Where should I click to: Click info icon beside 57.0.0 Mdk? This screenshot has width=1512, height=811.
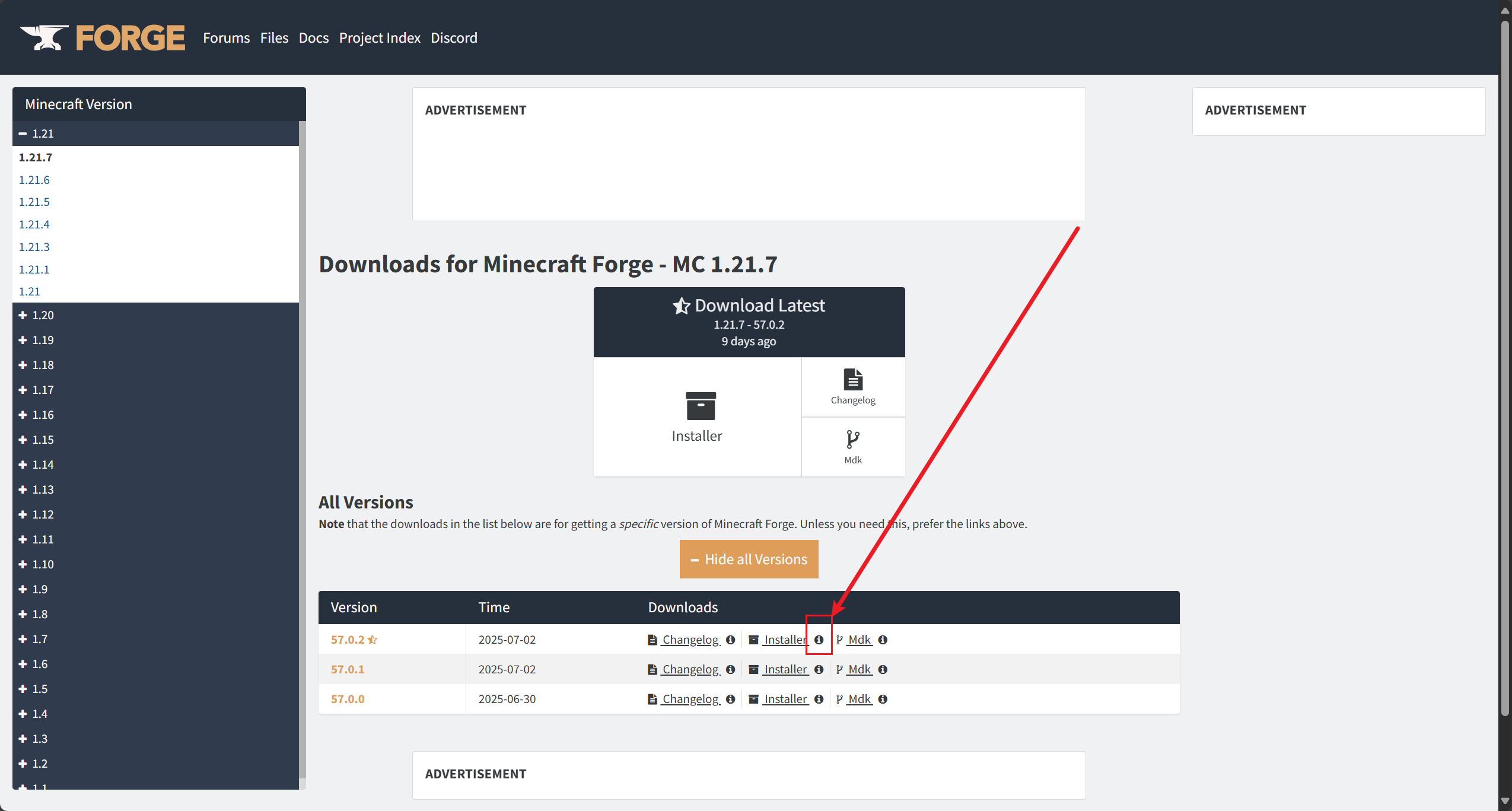point(883,699)
